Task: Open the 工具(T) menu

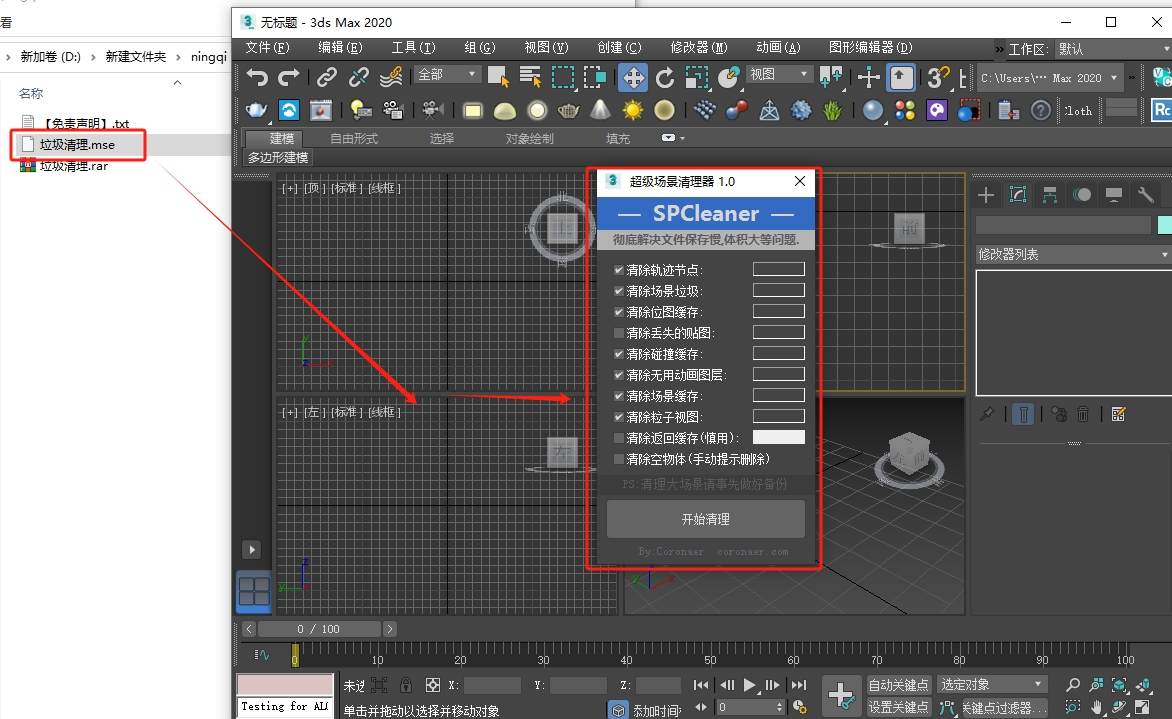Action: tap(413, 48)
